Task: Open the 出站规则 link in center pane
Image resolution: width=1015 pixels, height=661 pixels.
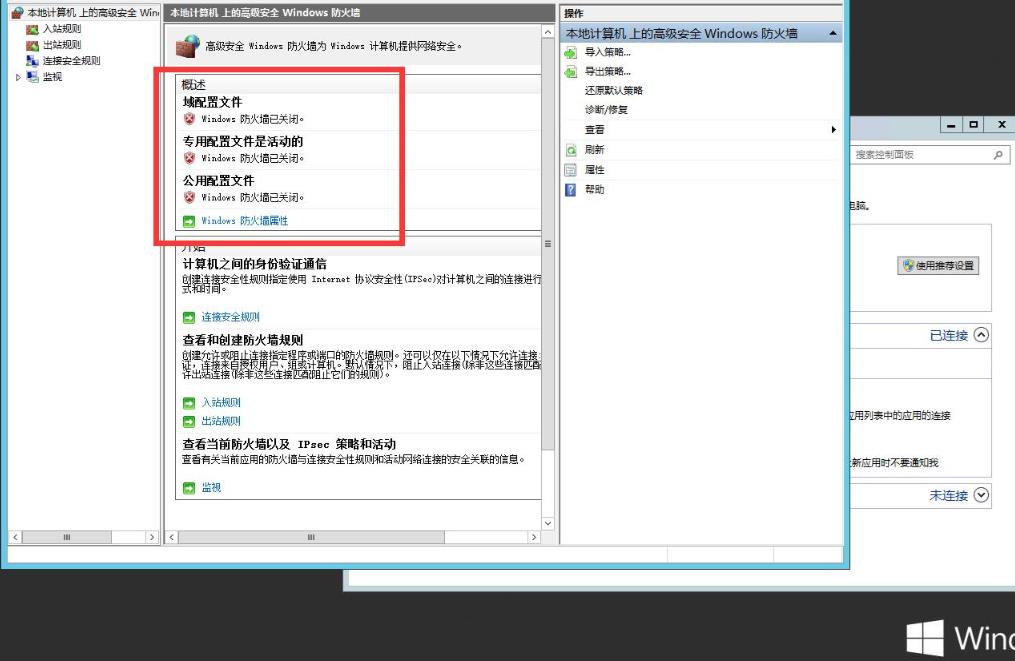Action: [x=221, y=421]
